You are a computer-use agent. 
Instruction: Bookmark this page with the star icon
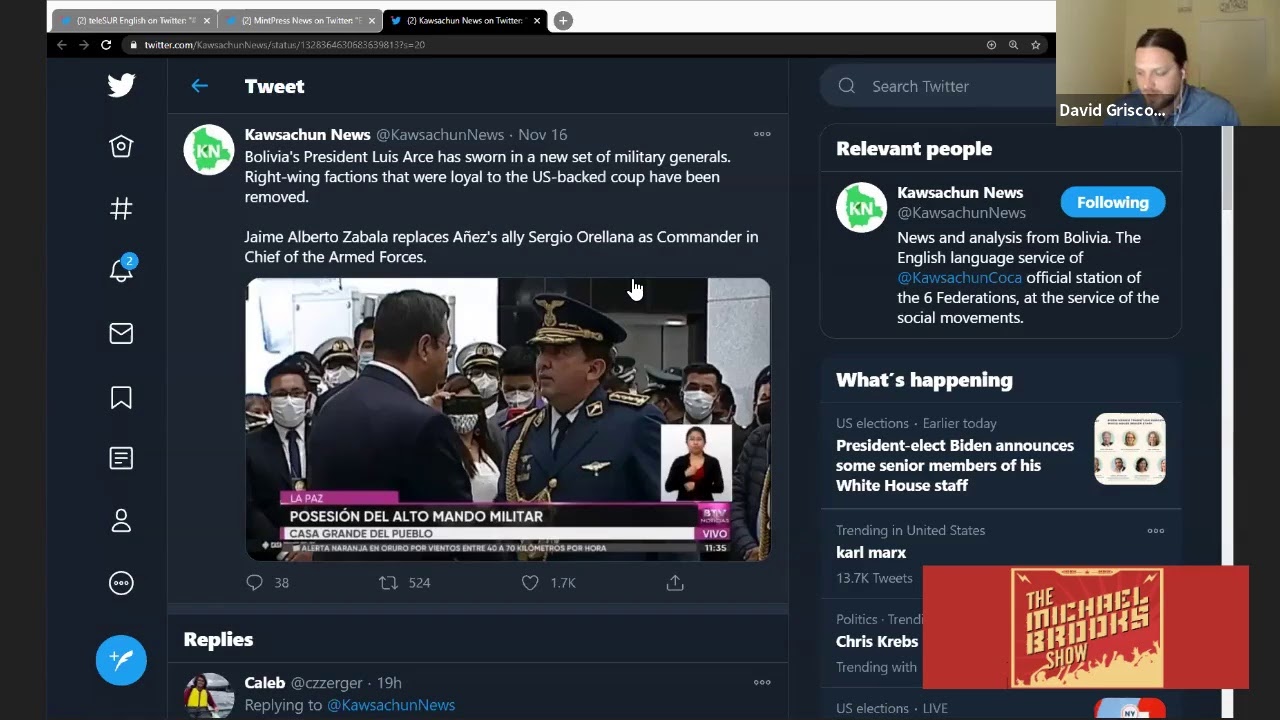[x=1036, y=45]
